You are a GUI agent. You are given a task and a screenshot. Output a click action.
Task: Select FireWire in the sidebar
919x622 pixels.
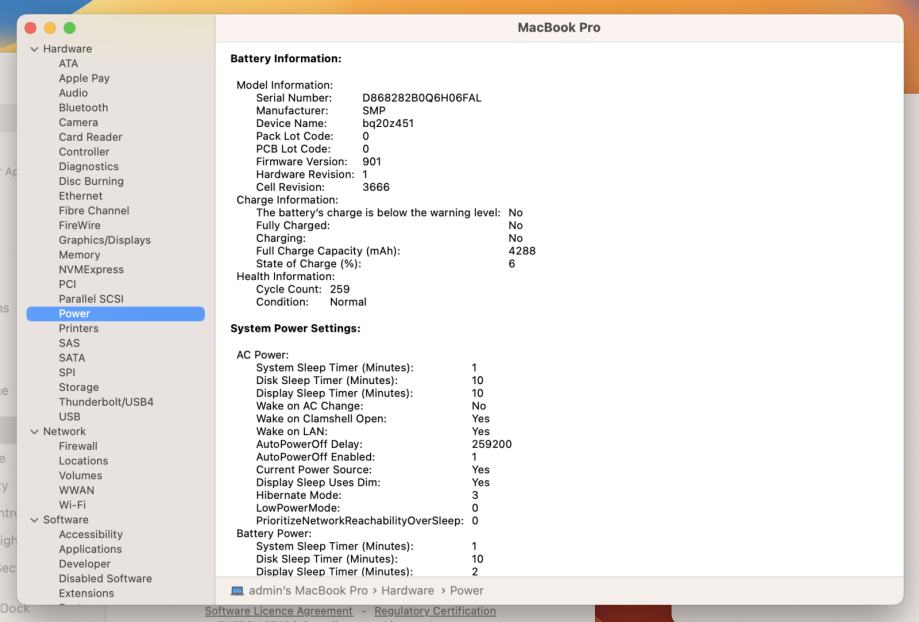(x=80, y=225)
